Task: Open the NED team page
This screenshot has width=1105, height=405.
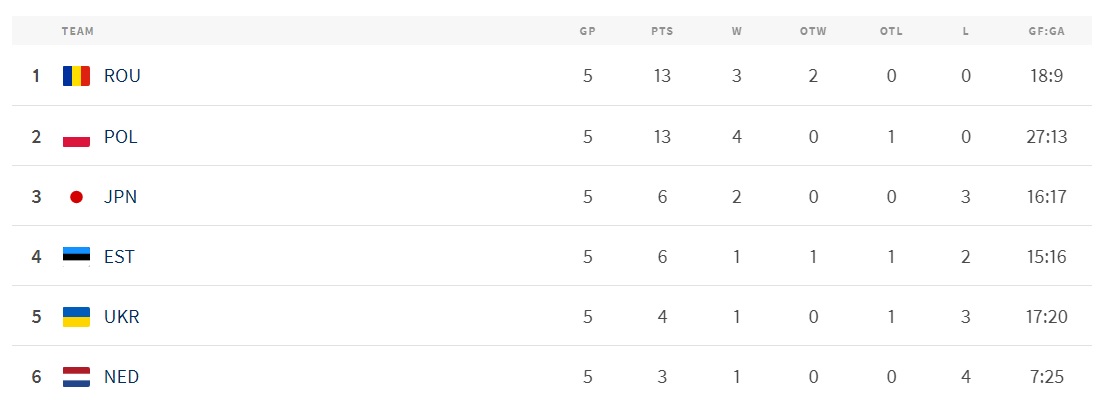Action: click(122, 377)
